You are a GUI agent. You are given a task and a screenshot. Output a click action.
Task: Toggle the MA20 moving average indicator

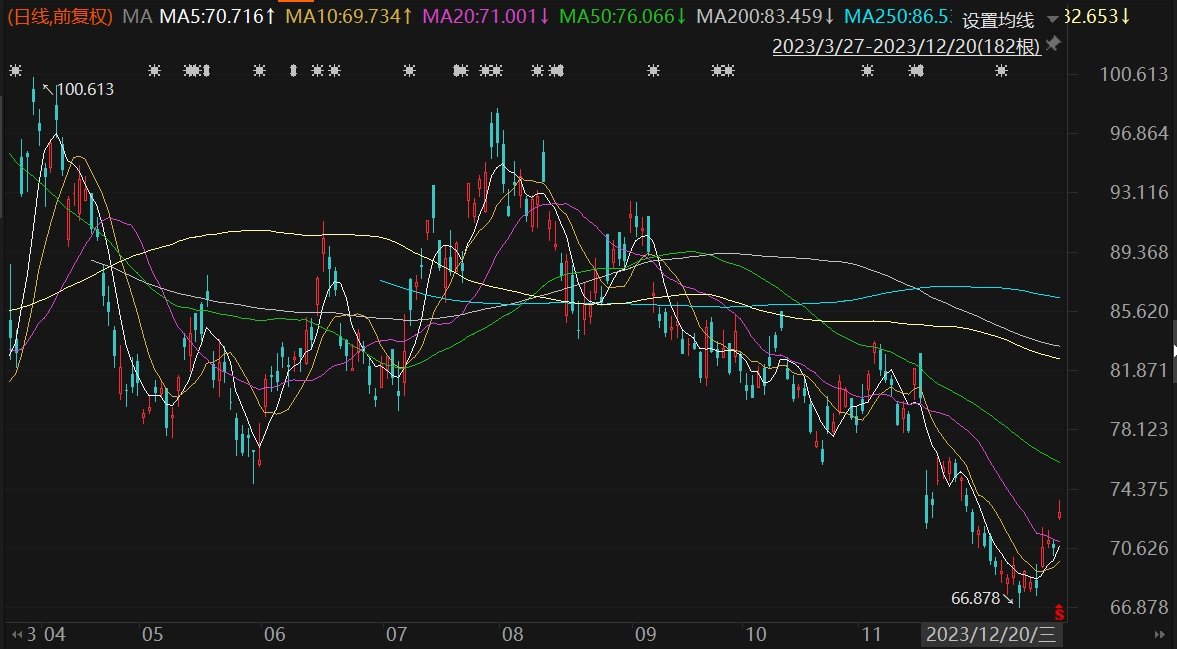(486, 17)
